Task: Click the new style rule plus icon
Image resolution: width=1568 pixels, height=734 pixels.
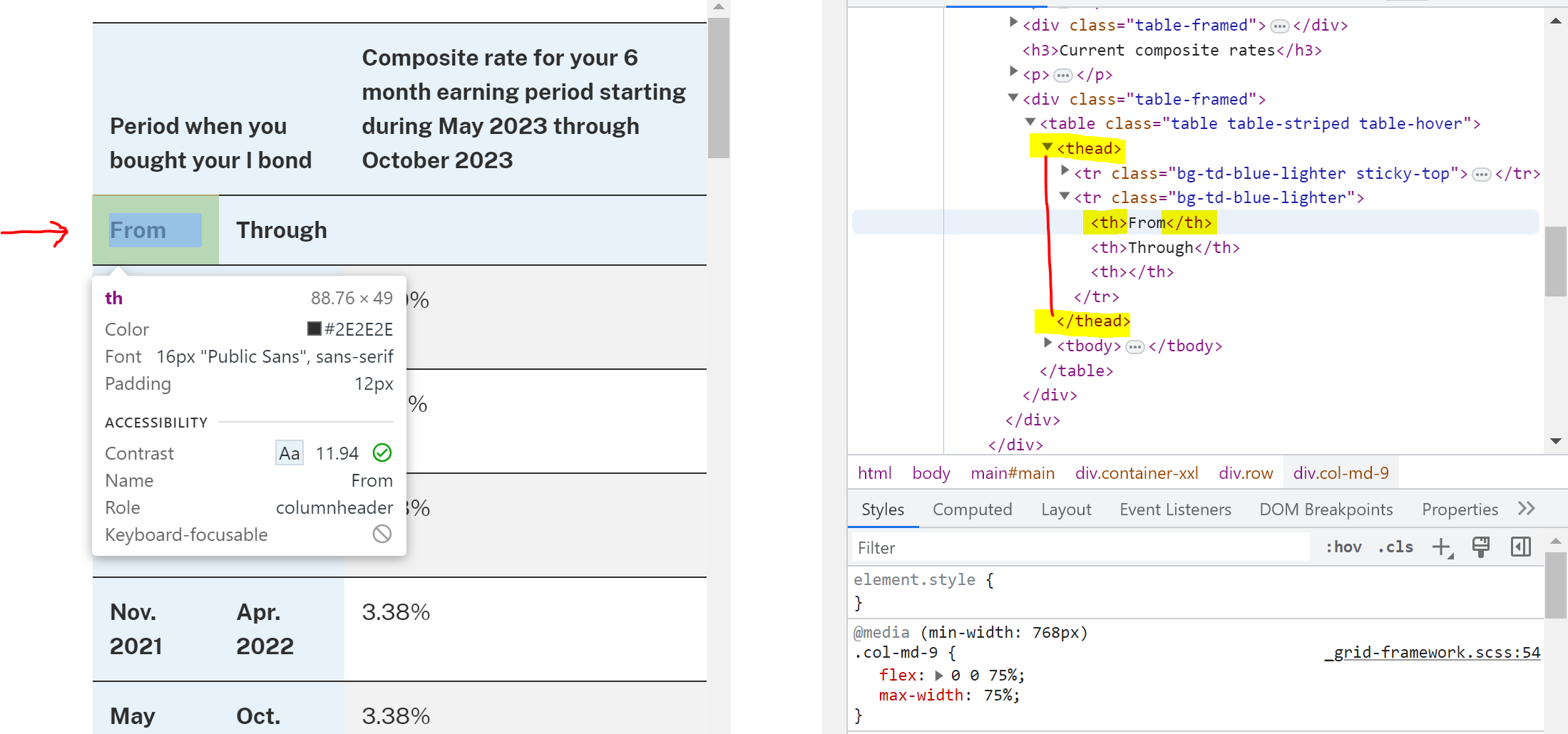Action: click(x=1443, y=547)
